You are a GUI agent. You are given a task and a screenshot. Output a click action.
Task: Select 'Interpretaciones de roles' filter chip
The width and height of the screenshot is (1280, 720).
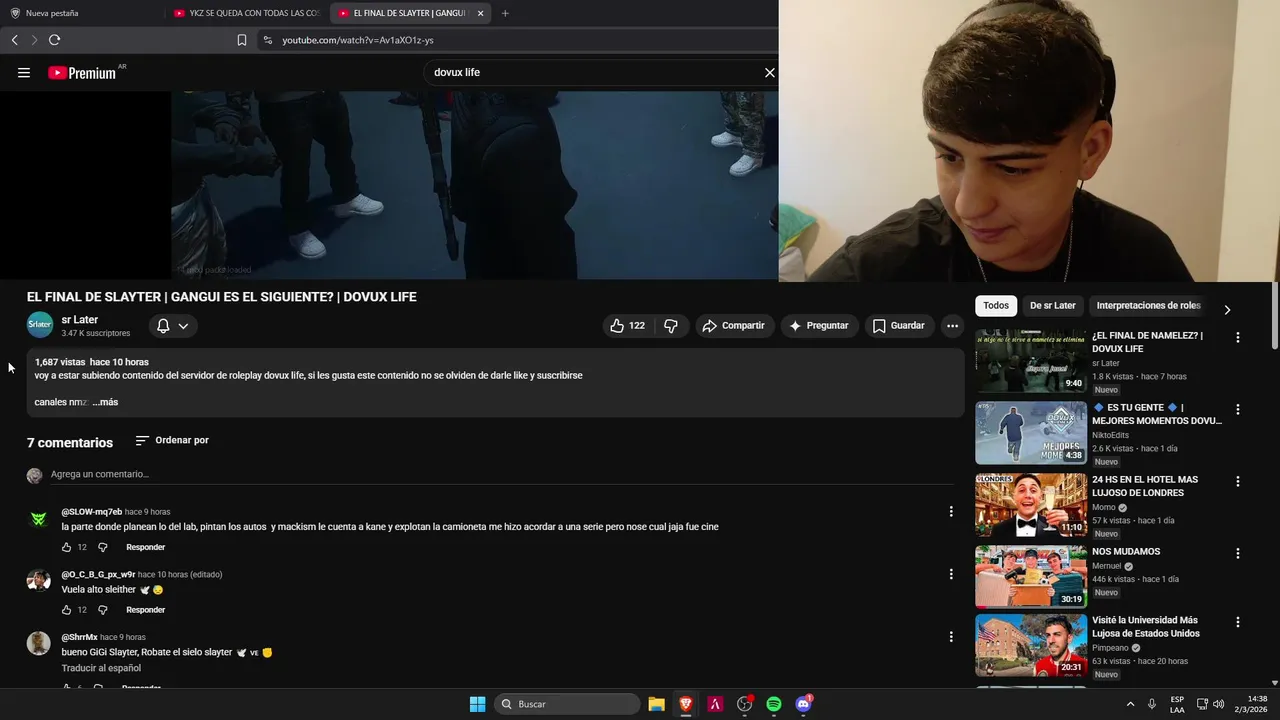pyautogui.click(x=1148, y=306)
